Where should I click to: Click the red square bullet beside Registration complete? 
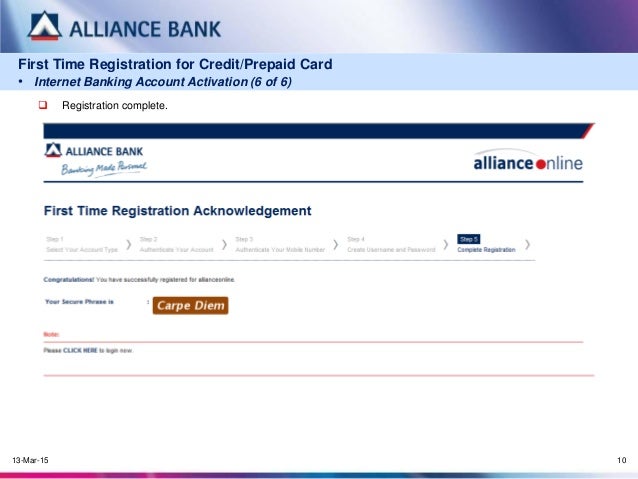tap(43, 105)
